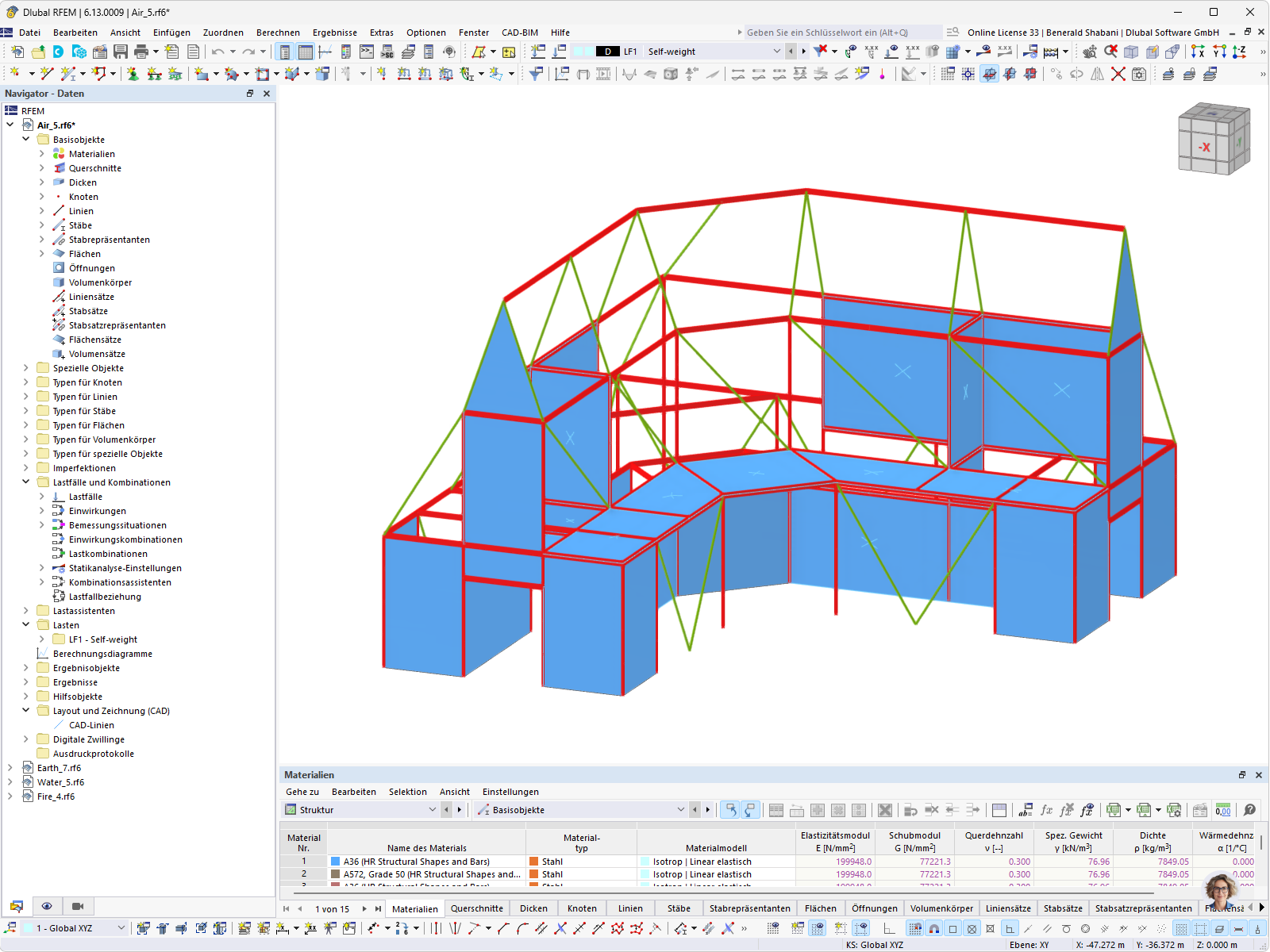Click the Gehe zu menu in Materialien panel
Screen dimensions: 1270x952
coord(302,792)
